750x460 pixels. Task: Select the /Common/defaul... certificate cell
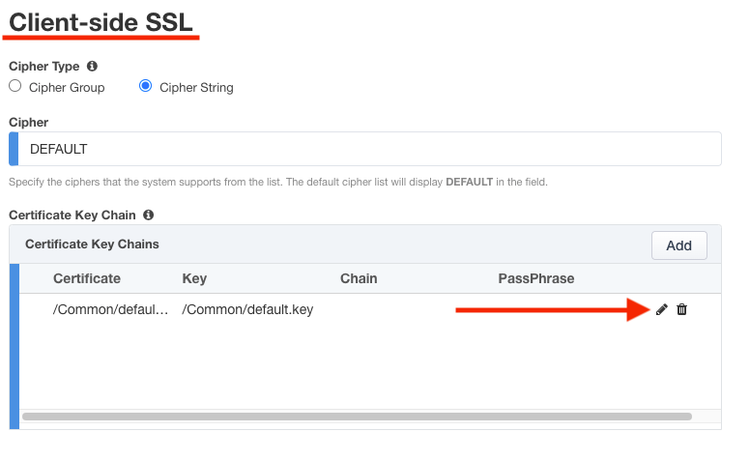111,310
